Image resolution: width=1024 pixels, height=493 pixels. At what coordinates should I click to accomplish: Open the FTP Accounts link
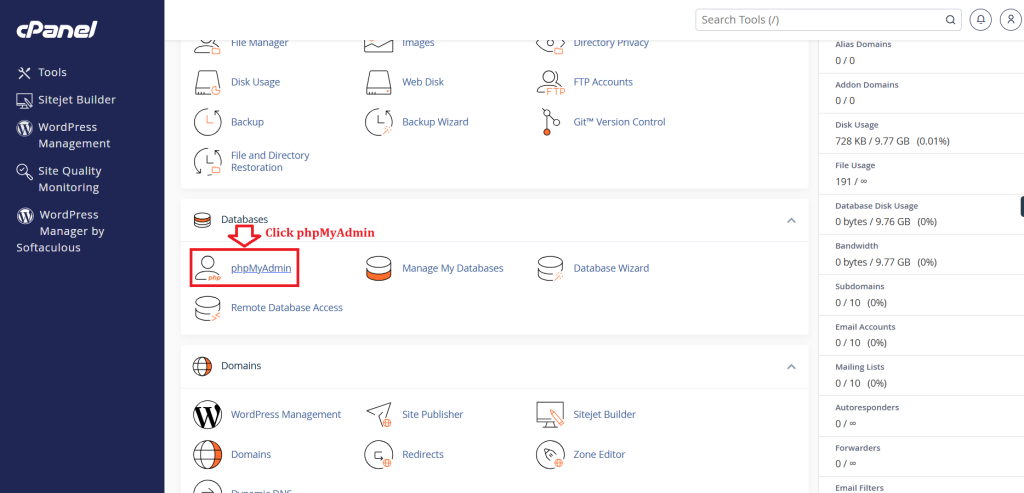(603, 82)
